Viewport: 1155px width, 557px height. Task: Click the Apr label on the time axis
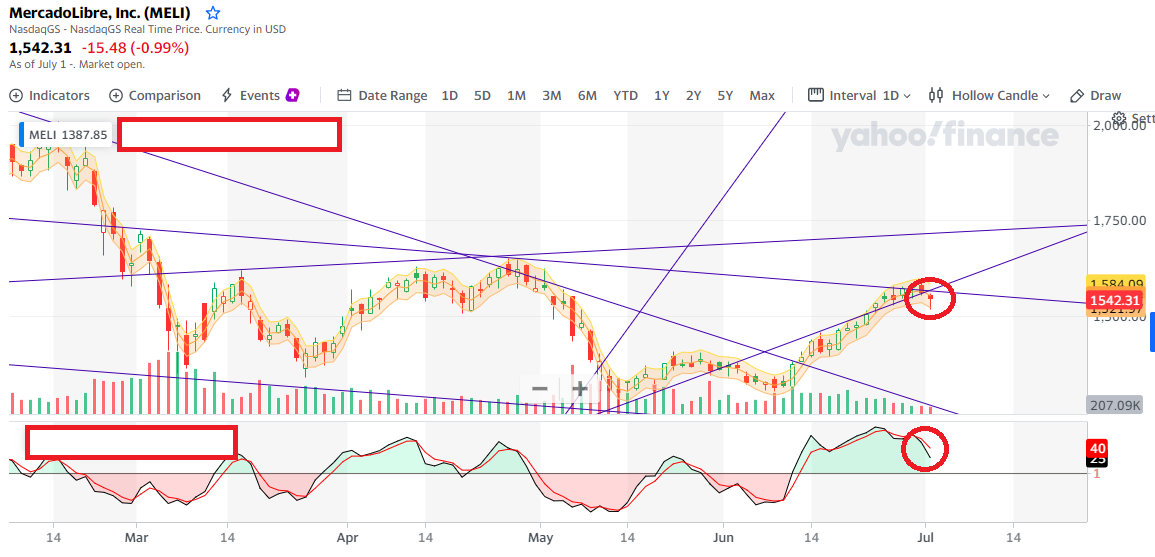click(345, 538)
